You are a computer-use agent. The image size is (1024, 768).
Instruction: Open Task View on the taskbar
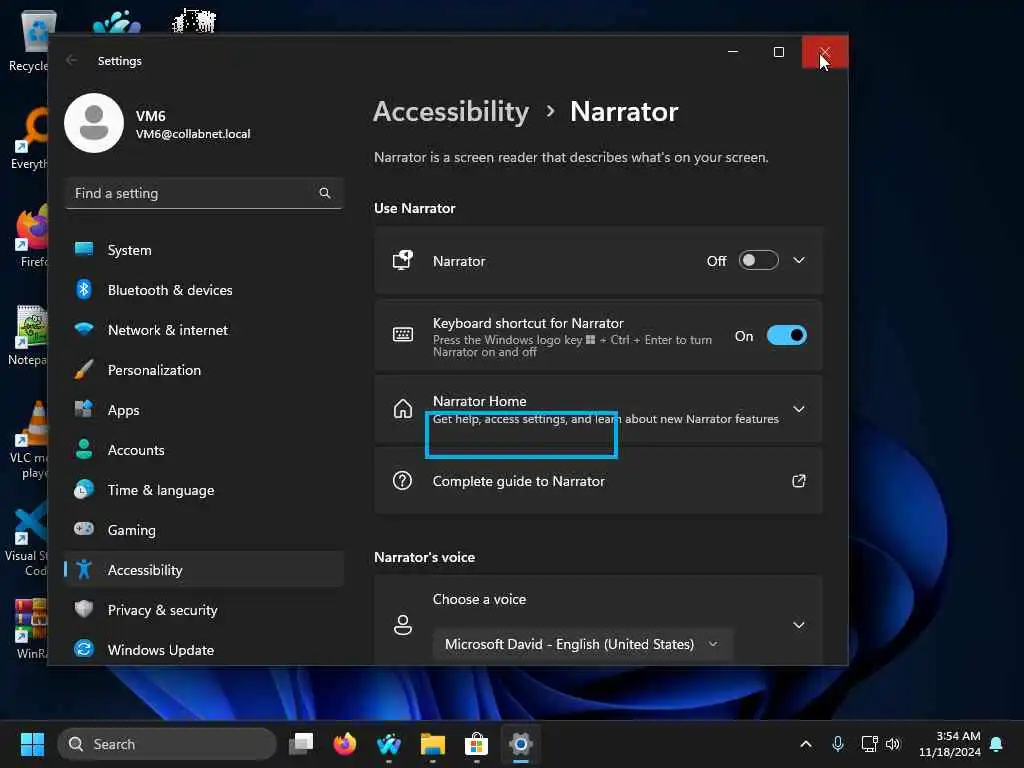coord(301,744)
